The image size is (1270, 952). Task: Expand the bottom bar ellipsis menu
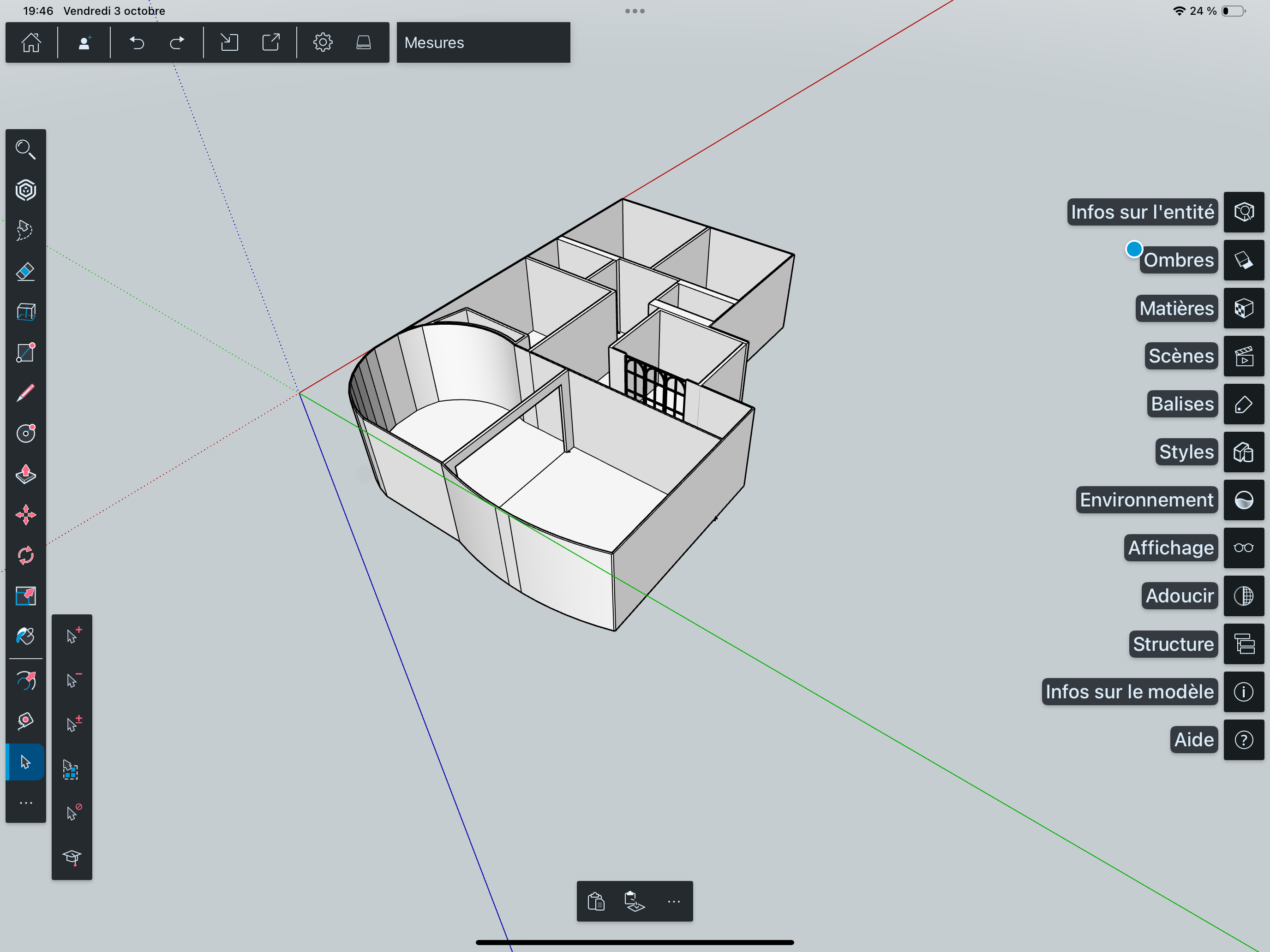[x=673, y=902]
